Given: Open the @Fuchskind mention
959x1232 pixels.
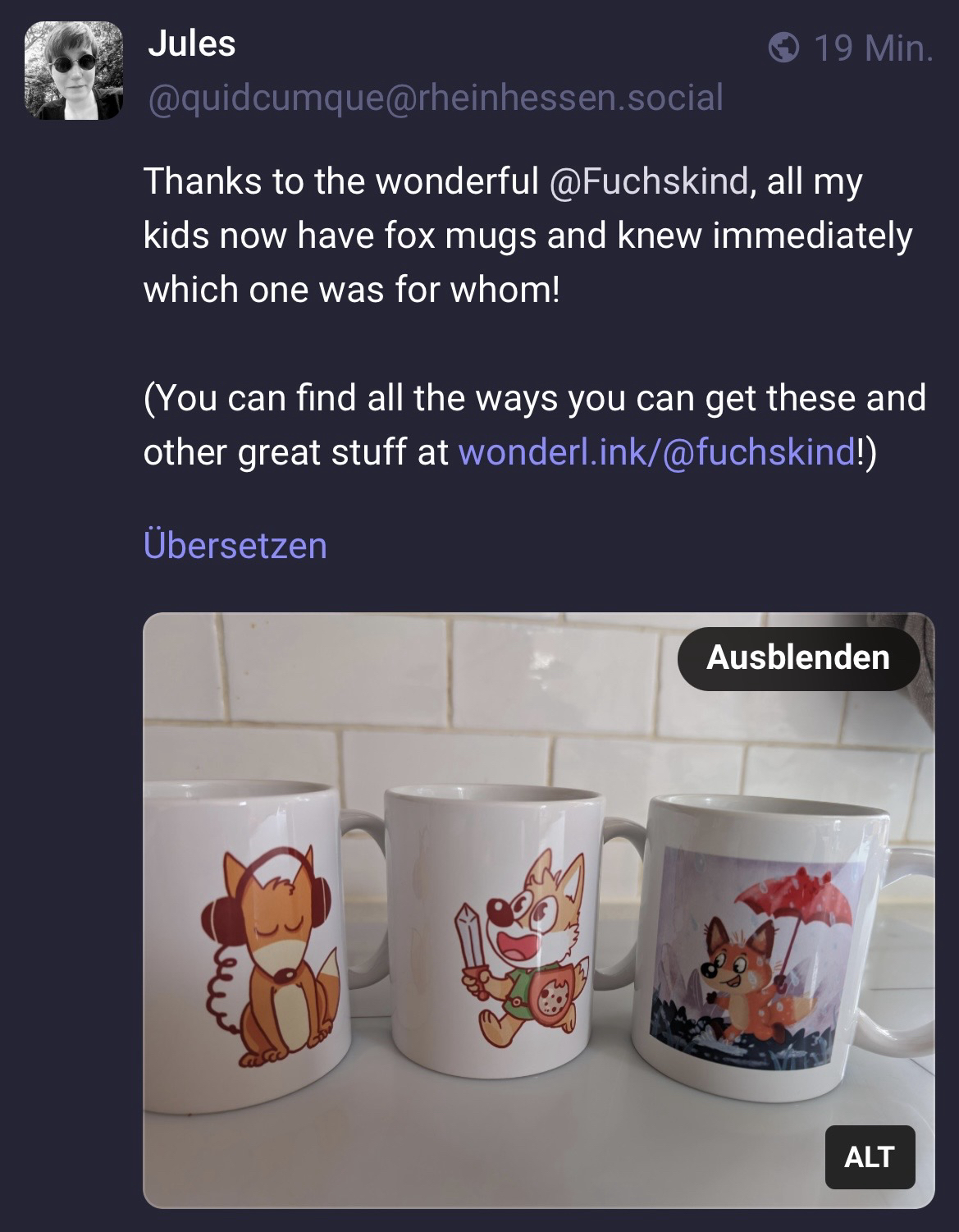Looking at the screenshot, I should point(647,181).
